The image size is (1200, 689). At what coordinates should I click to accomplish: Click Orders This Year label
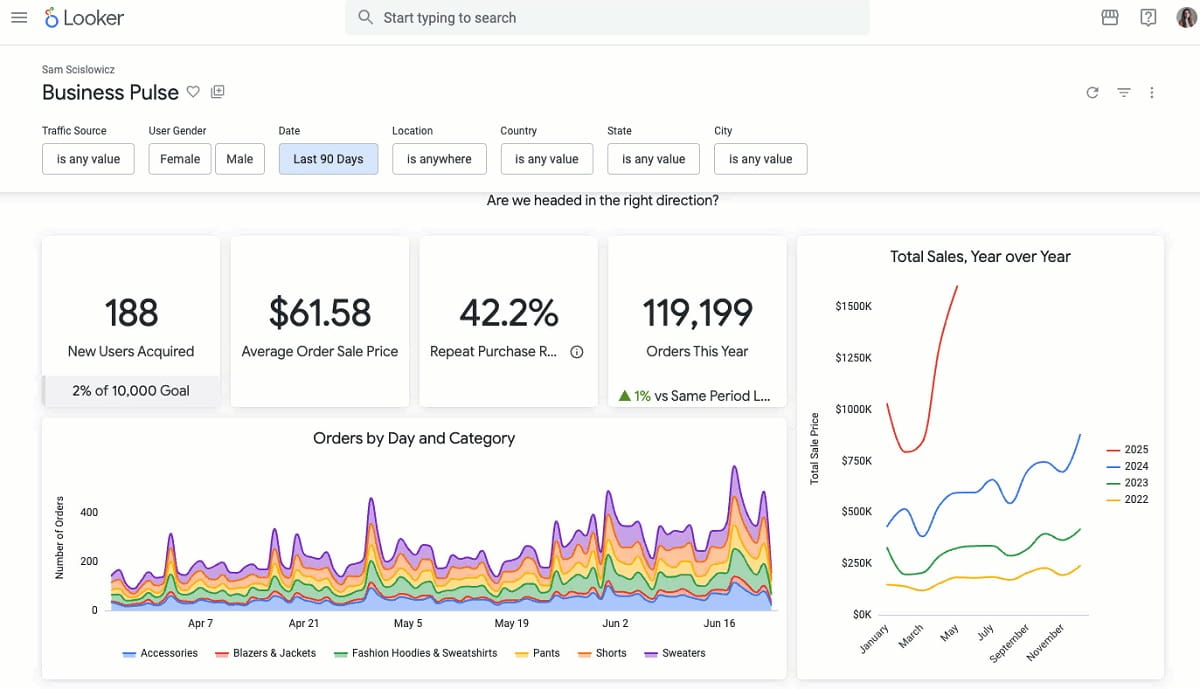(697, 351)
